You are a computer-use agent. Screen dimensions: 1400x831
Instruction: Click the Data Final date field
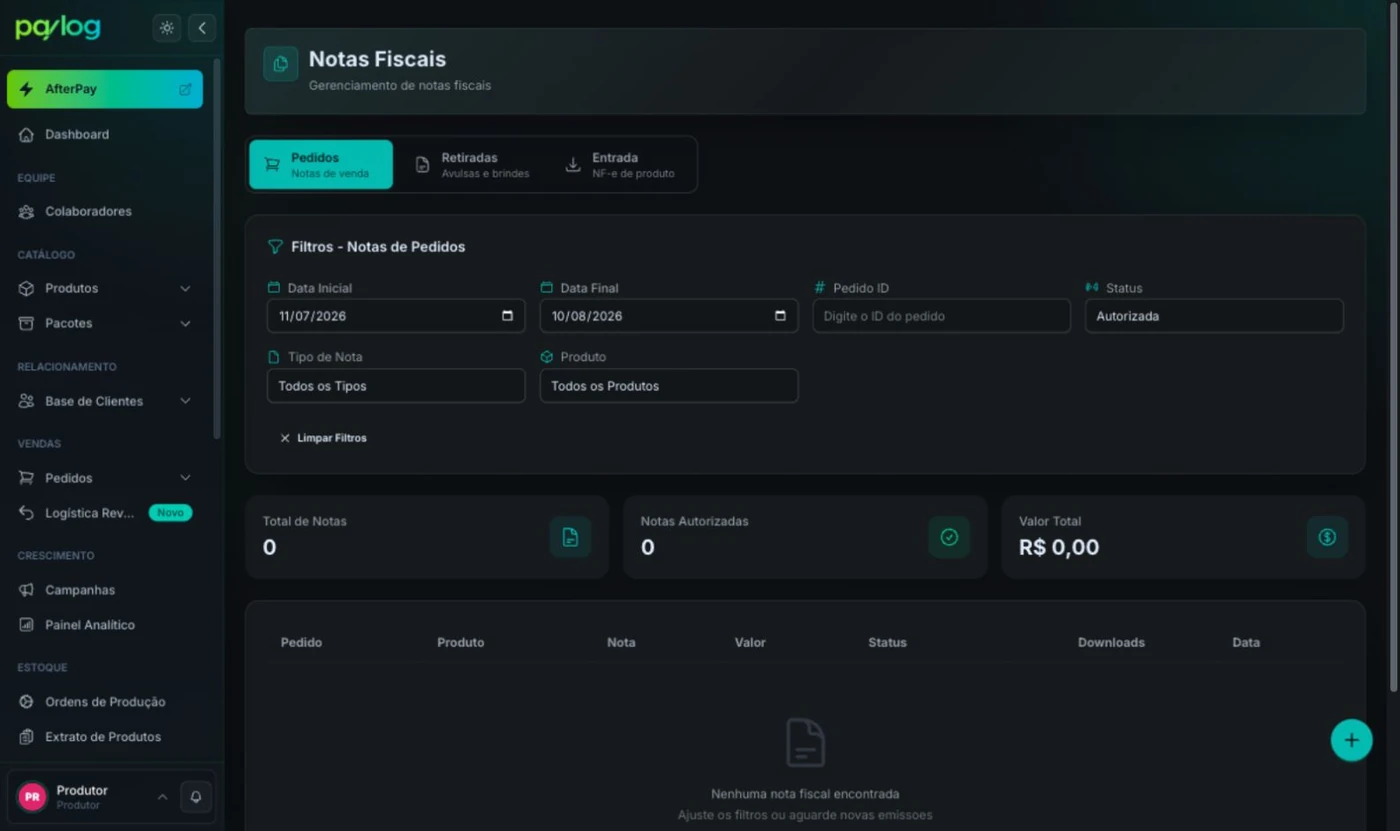pos(669,316)
